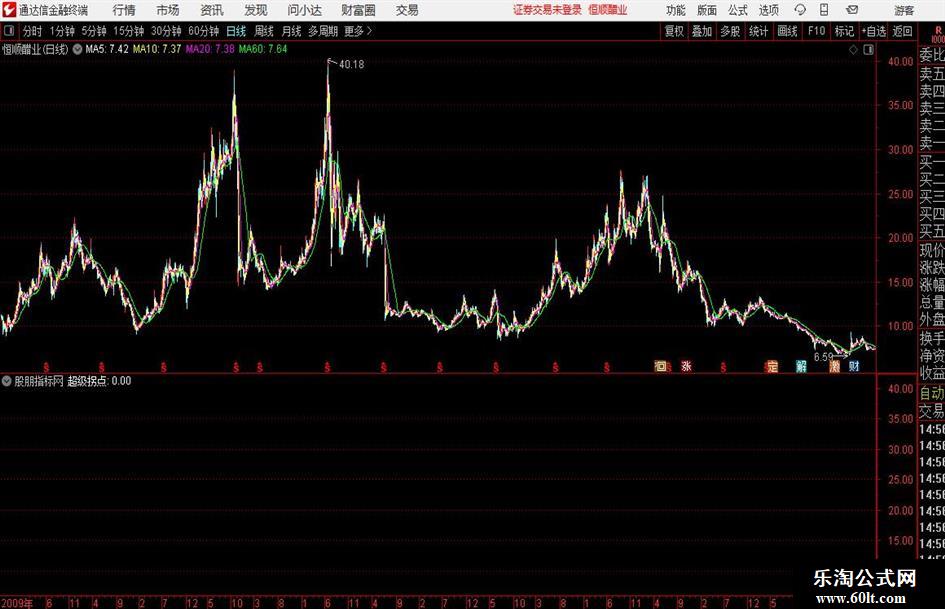The image size is (945, 609).
Task: Click the 返回 back button
Action: (x=902, y=31)
